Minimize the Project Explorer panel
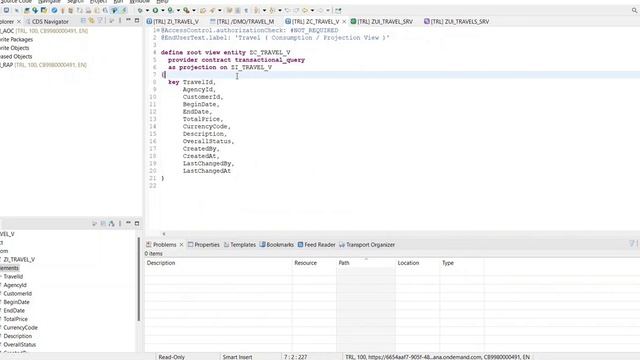640x360 pixels. click(128, 20)
